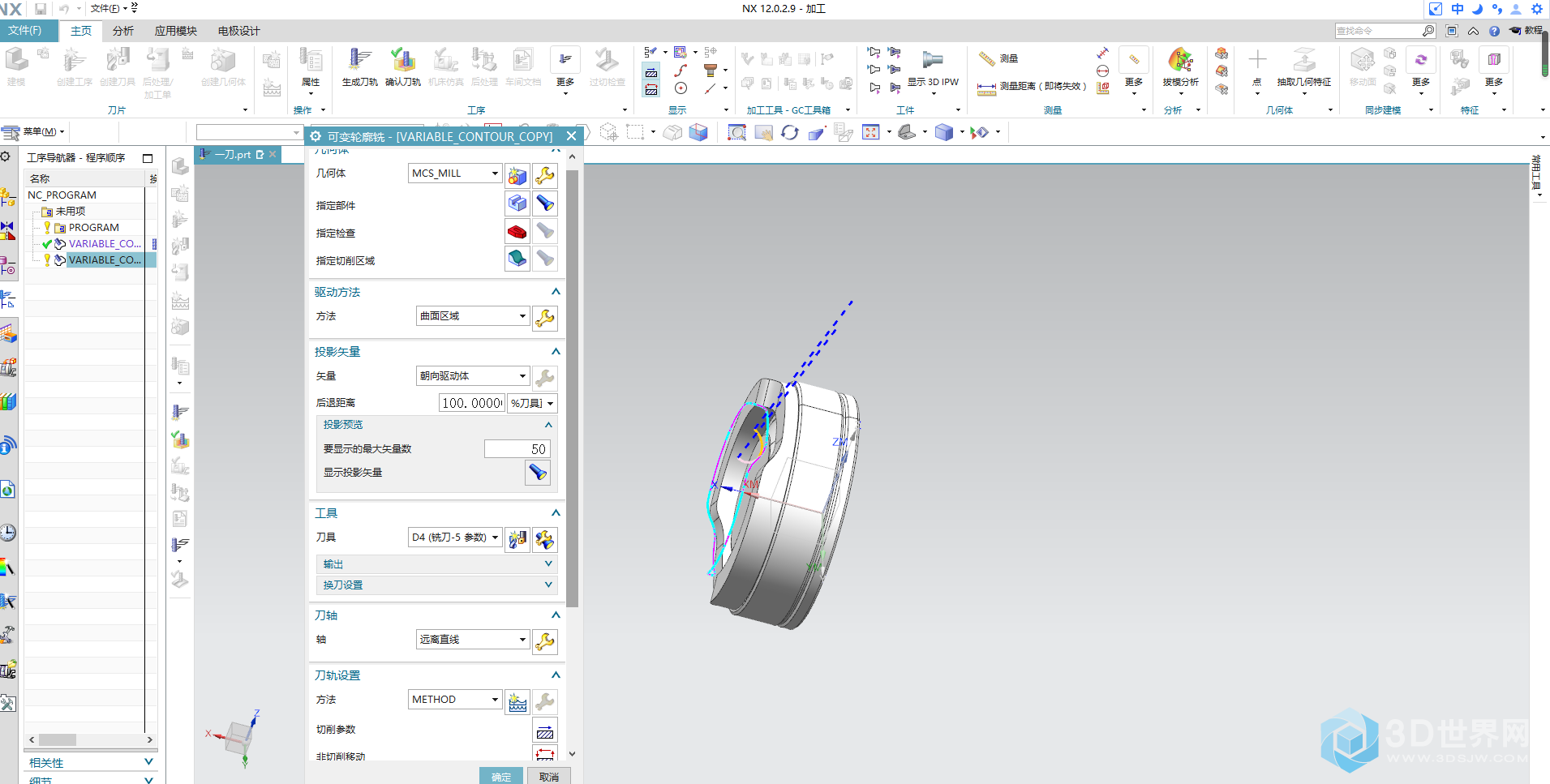Click the new method icon beside METHOD
This screenshot has width=1550, height=784.
(x=517, y=701)
